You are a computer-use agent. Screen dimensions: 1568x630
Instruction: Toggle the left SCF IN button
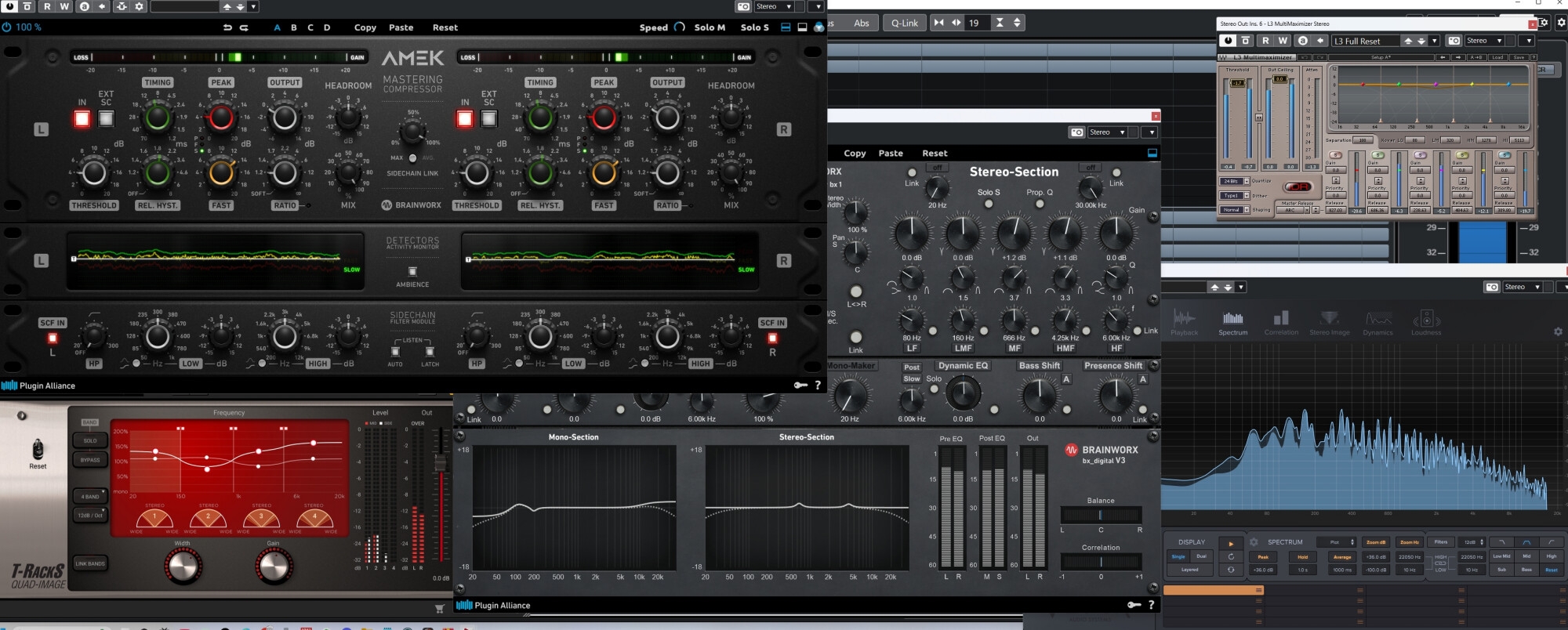(x=53, y=339)
